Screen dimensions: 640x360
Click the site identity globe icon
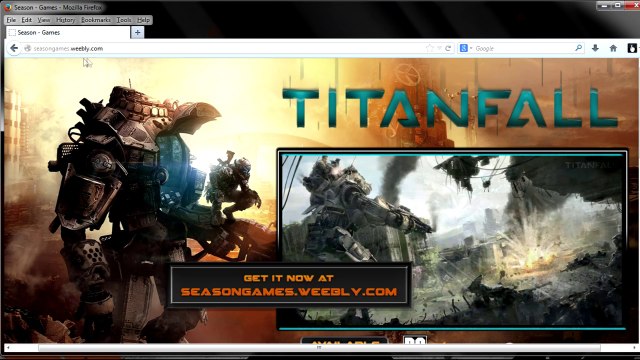pos(28,48)
